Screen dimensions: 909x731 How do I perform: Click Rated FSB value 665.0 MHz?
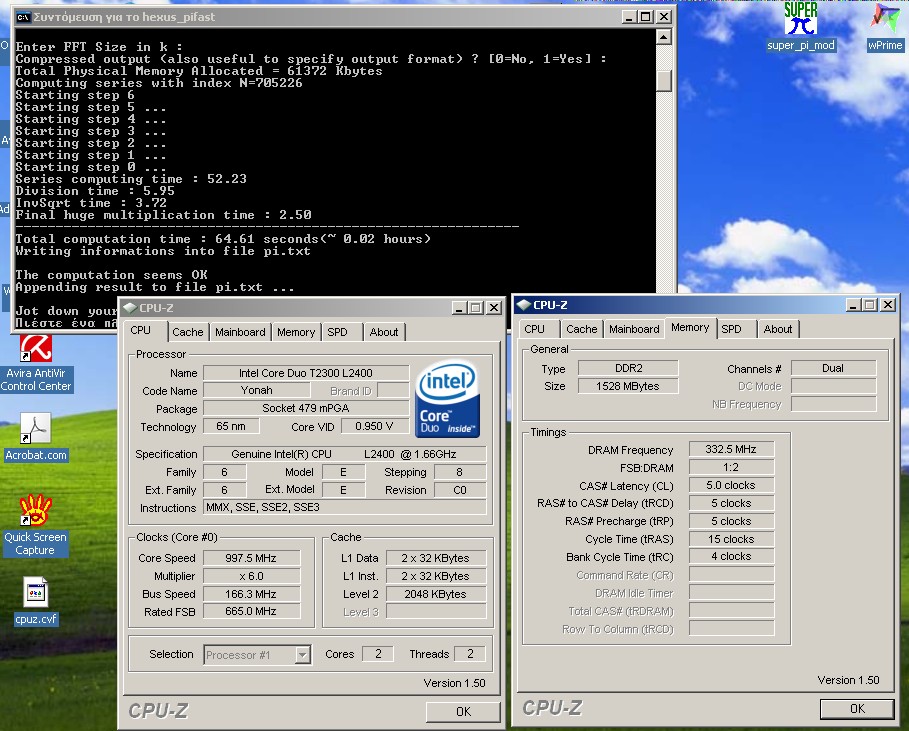(251, 611)
